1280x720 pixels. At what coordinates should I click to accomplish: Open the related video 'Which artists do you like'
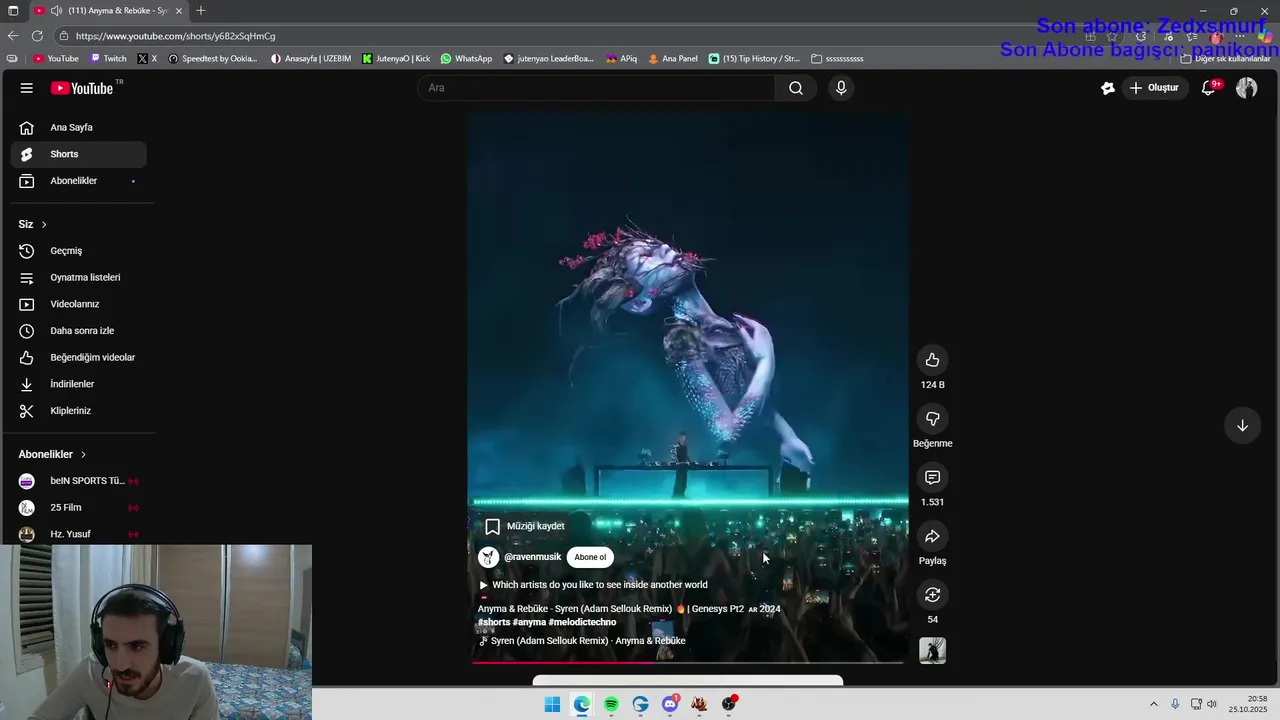pyautogui.click(x=593, y=585)
